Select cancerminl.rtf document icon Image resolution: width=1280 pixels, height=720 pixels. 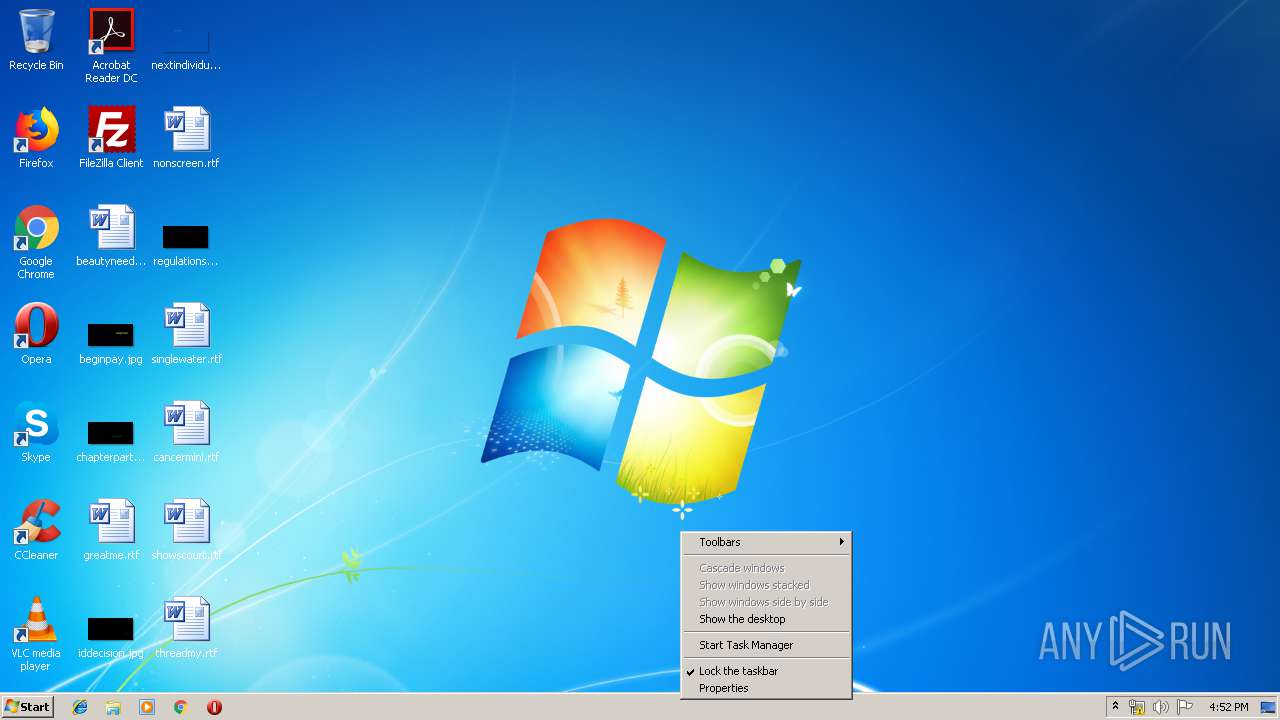[186, 432]
